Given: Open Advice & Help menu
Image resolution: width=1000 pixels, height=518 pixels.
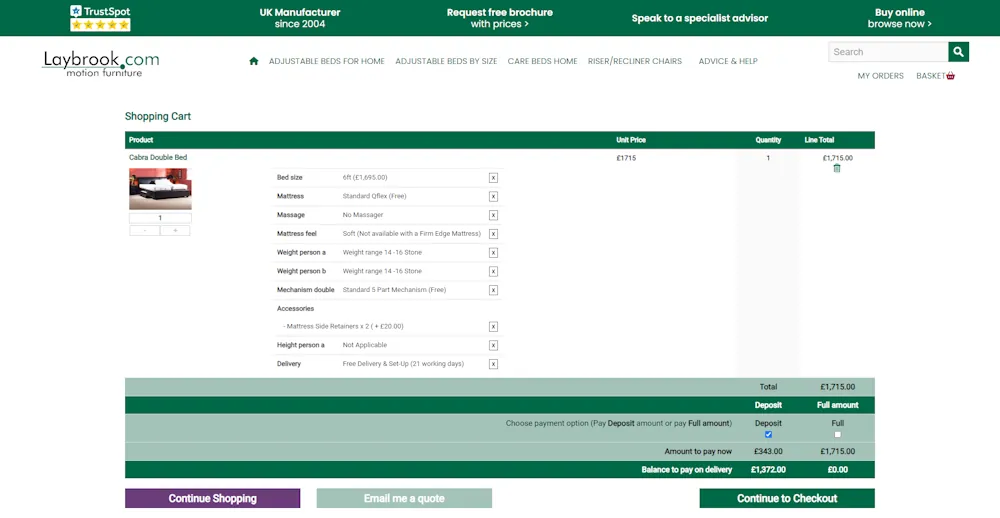Looking at the screenshot, I should 728,61.
